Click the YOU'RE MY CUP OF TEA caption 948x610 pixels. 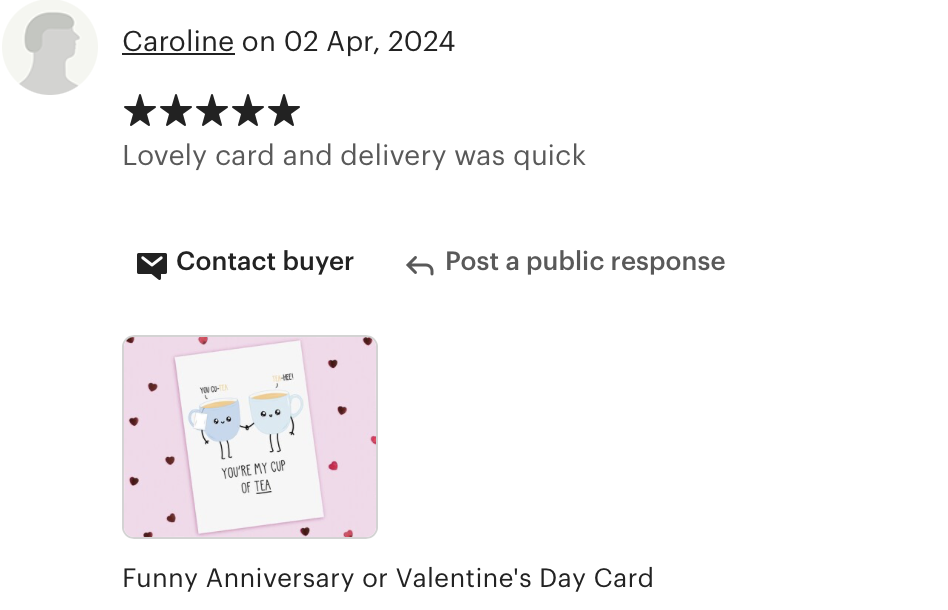coord(254,478)
